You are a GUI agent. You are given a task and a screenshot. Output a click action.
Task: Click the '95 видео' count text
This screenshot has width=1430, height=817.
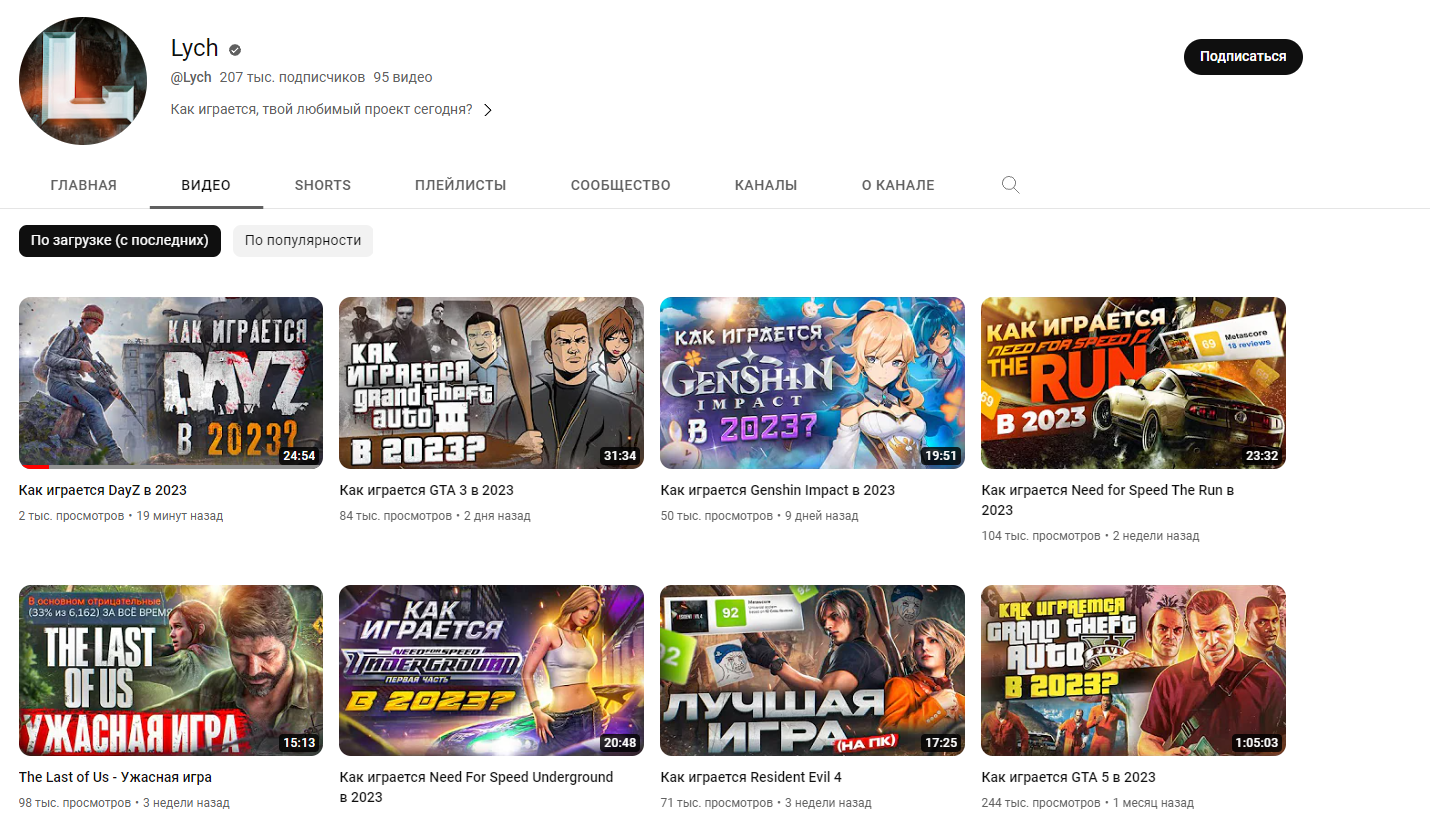point(403,77)
